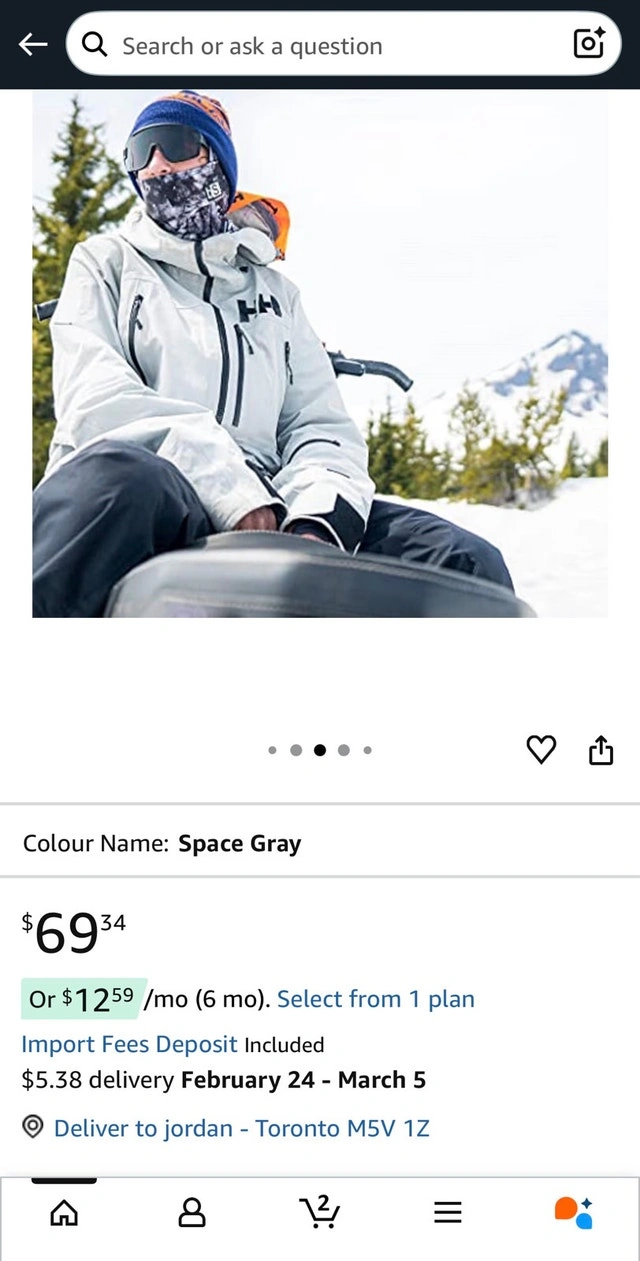Tap the search magnifier icon
The height and width of the screenshot is (1261, 640).
click(x=95, y=44)
